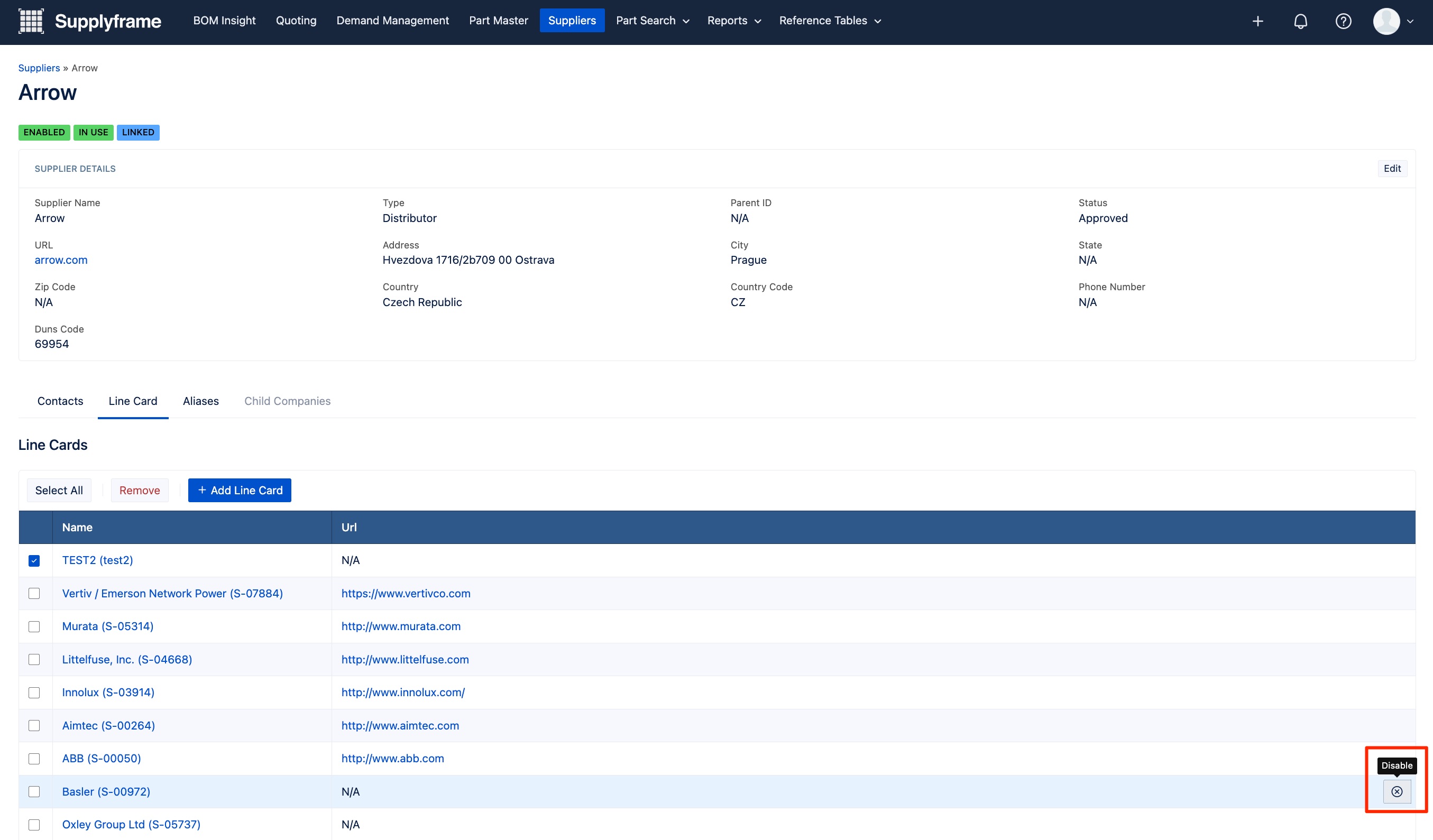Image resolution: width=1433 pixels, height=840 pixels.
Task: Expand the Reference Tables dropdown
Action: (830, 21)
